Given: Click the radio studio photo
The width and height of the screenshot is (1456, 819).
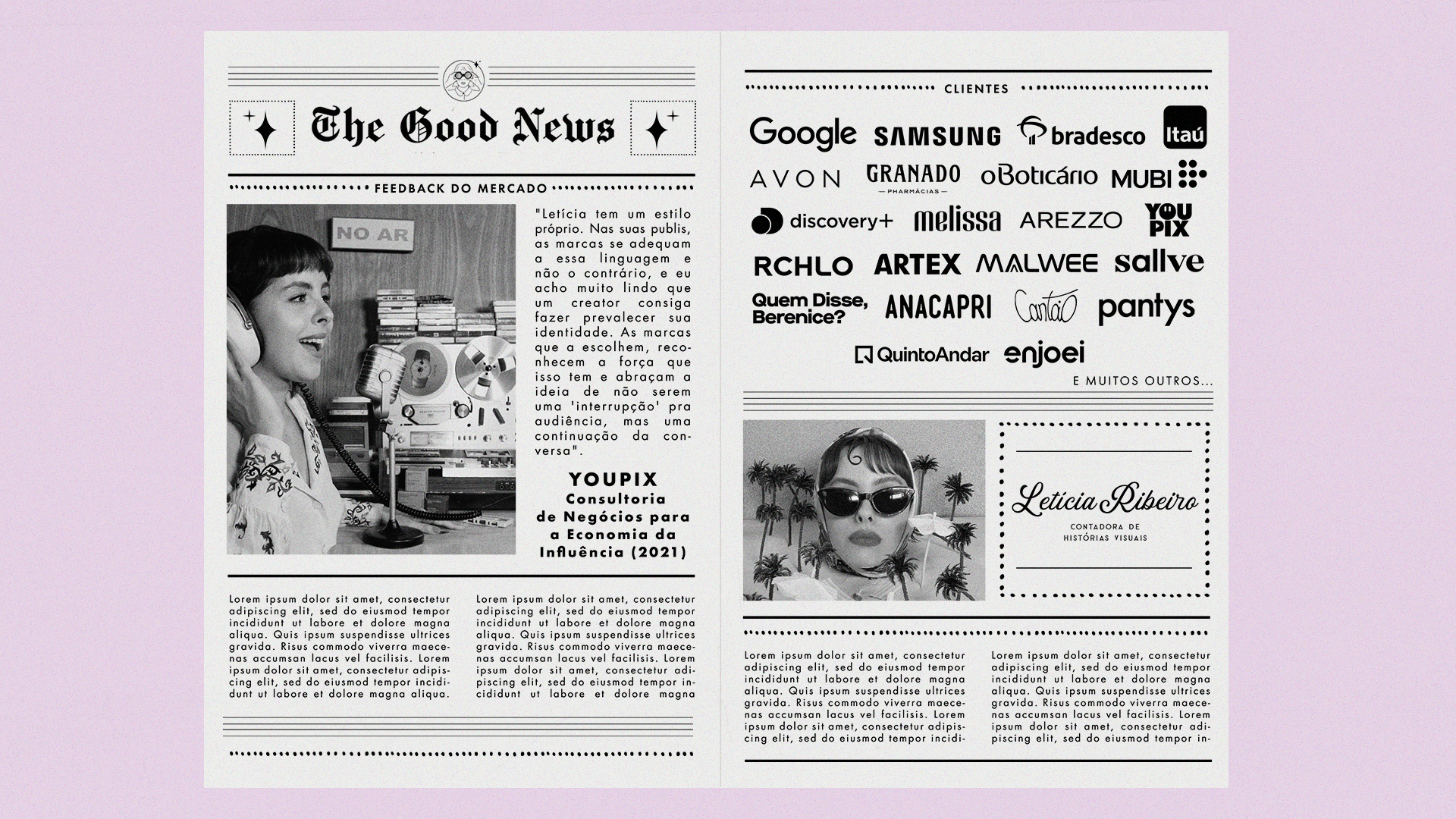Looking at the screenshot, I should coord(371,379).
